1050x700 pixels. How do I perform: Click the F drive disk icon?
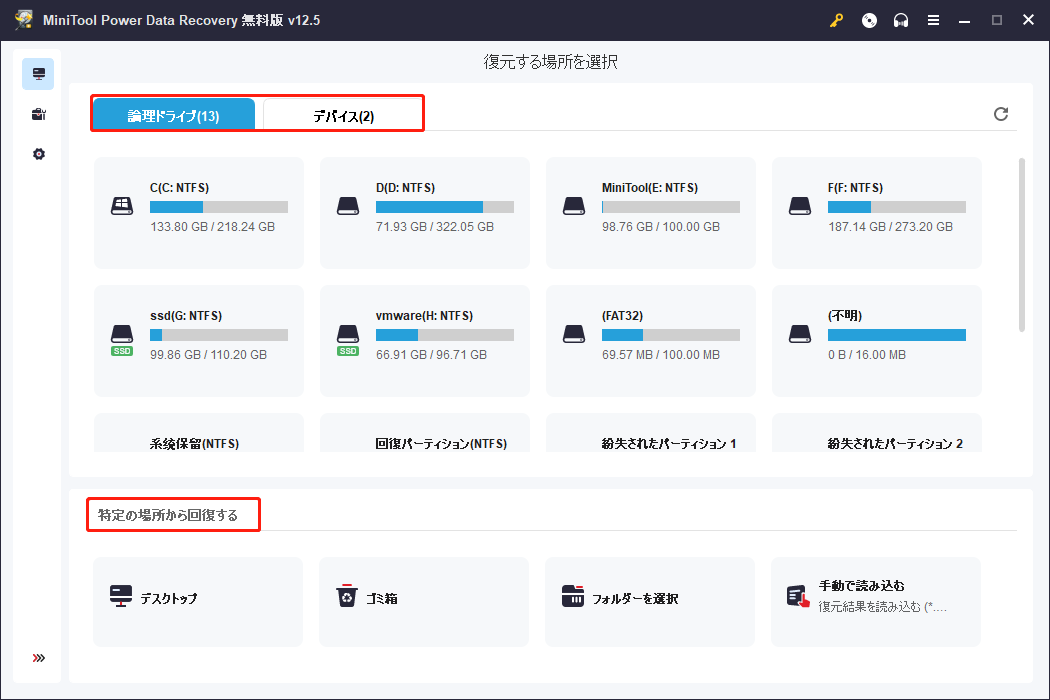(x=800, y=206)
